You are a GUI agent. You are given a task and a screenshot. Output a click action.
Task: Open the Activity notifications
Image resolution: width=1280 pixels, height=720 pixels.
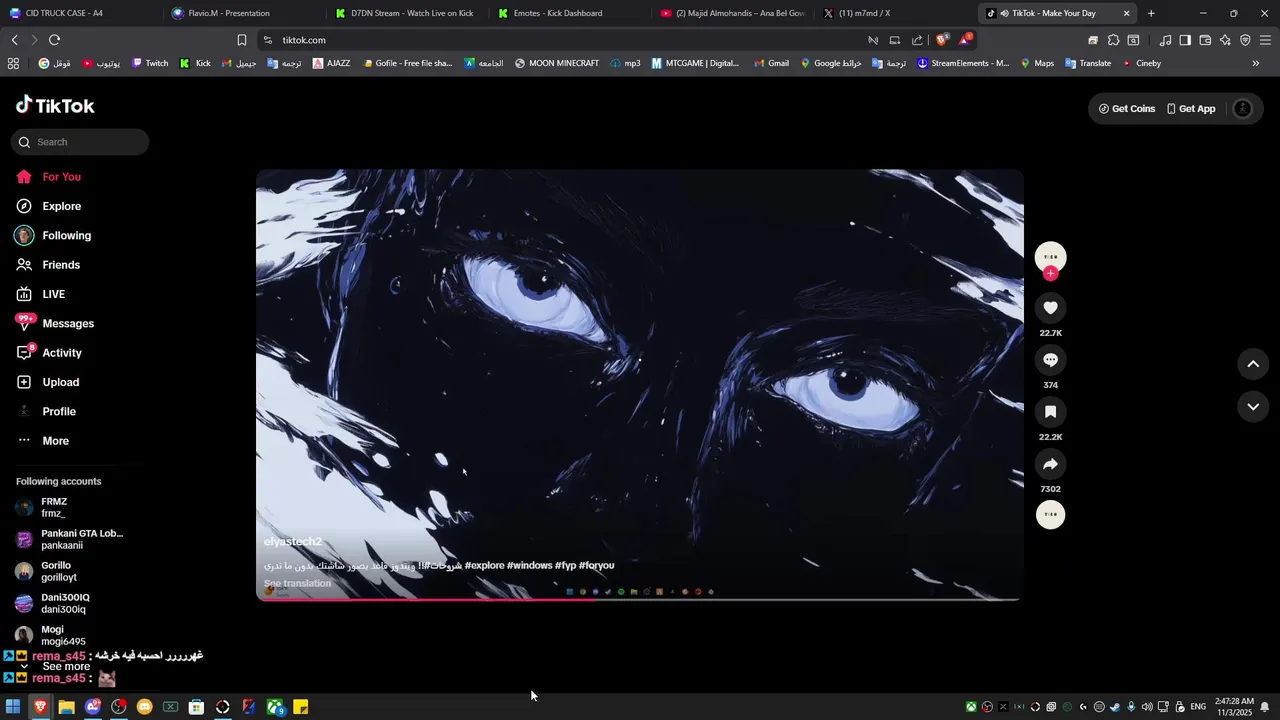pos(50,353)
